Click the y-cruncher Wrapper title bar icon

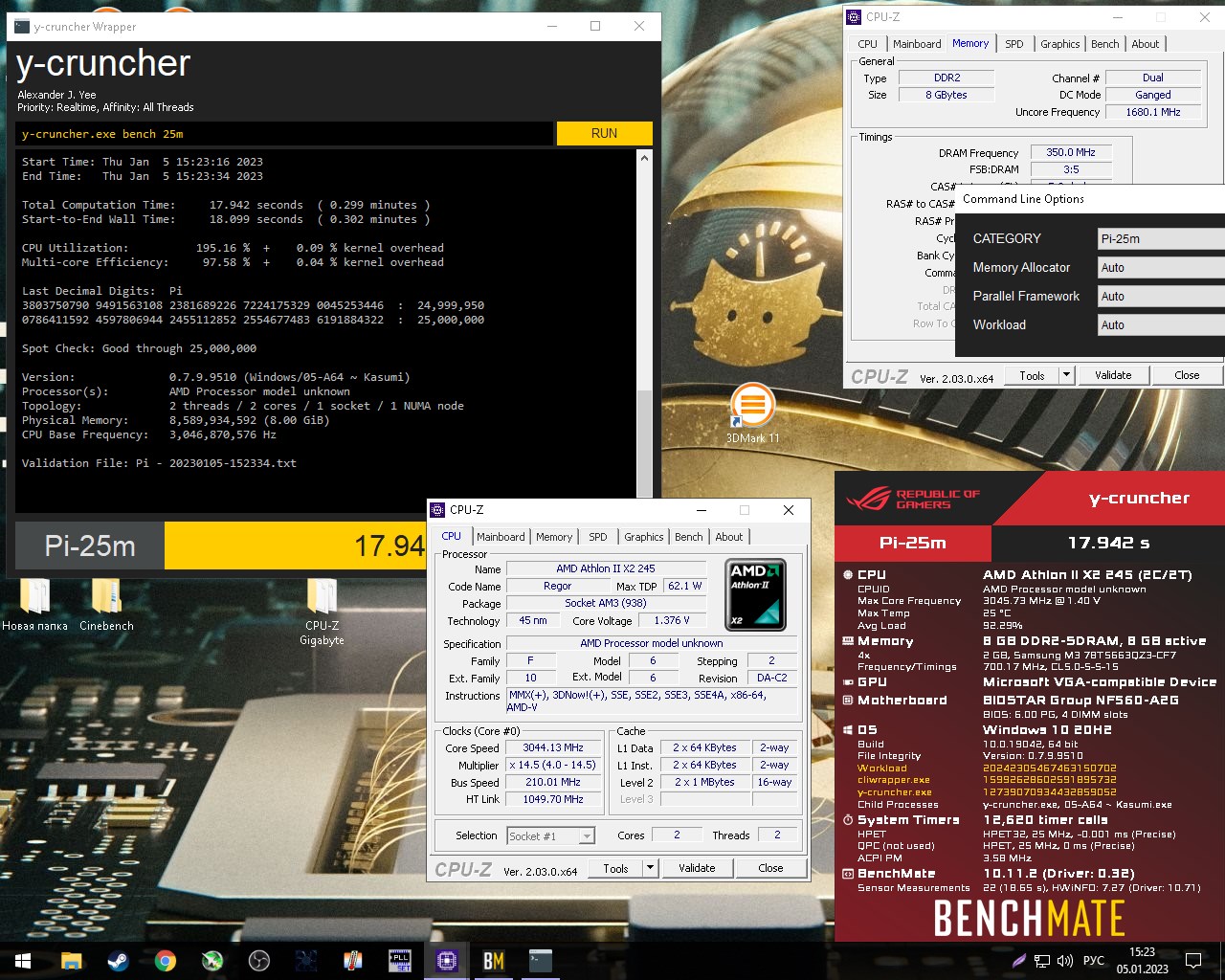click(x=21, y=27)
